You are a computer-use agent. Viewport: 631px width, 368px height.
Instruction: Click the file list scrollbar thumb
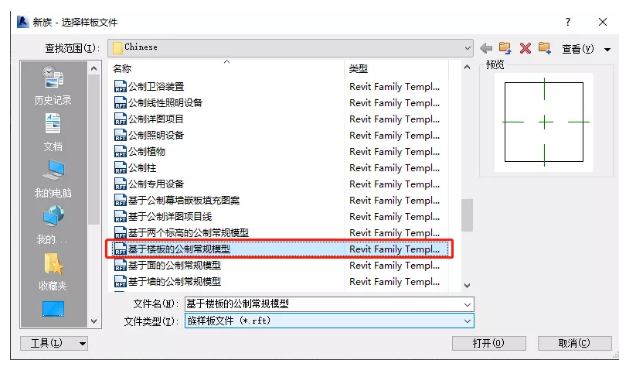(467, 215)
